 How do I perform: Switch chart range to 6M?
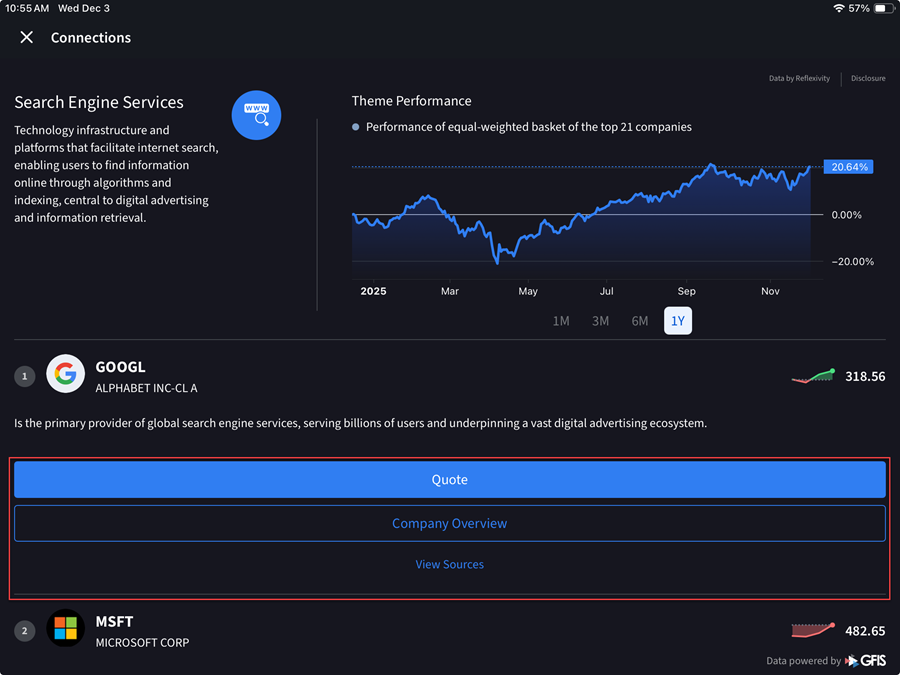point(640,321)
